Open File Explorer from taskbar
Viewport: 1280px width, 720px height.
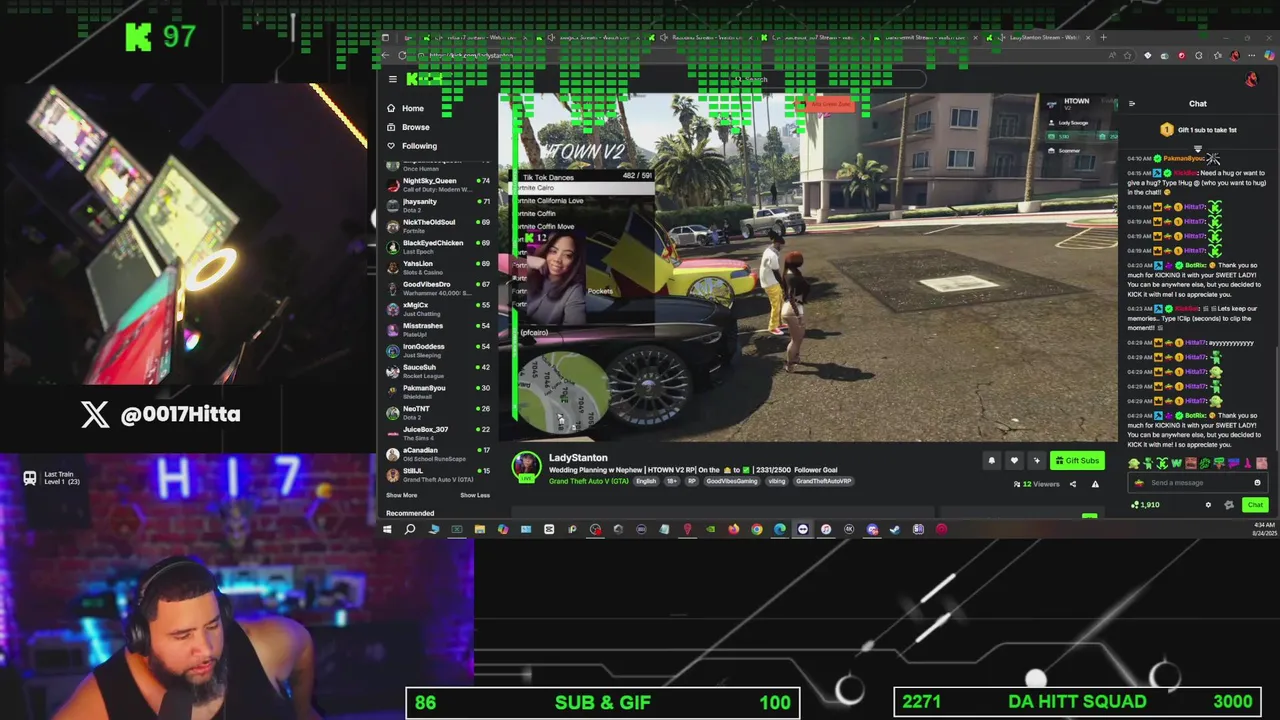[x=479, y=529]
